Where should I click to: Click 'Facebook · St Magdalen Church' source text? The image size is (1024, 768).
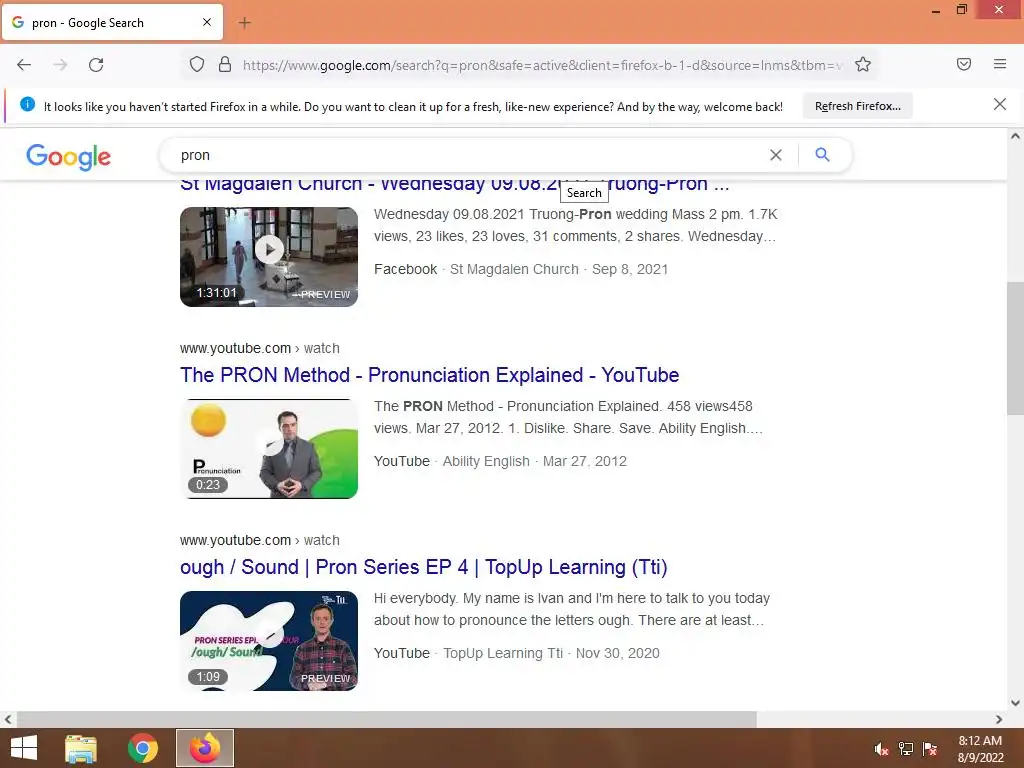click(x=476, y=269)
